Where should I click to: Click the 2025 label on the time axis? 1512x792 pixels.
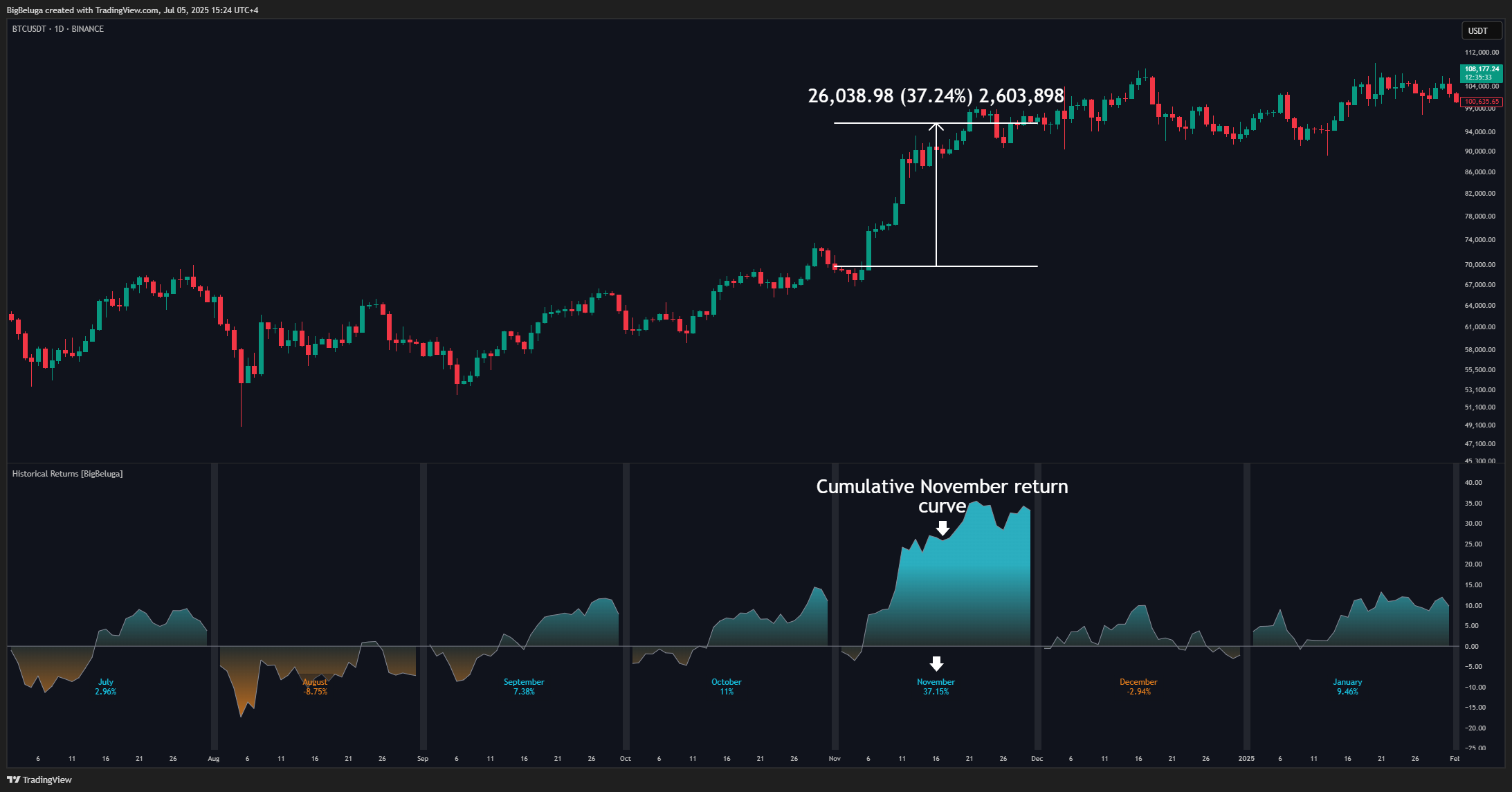1246,759
